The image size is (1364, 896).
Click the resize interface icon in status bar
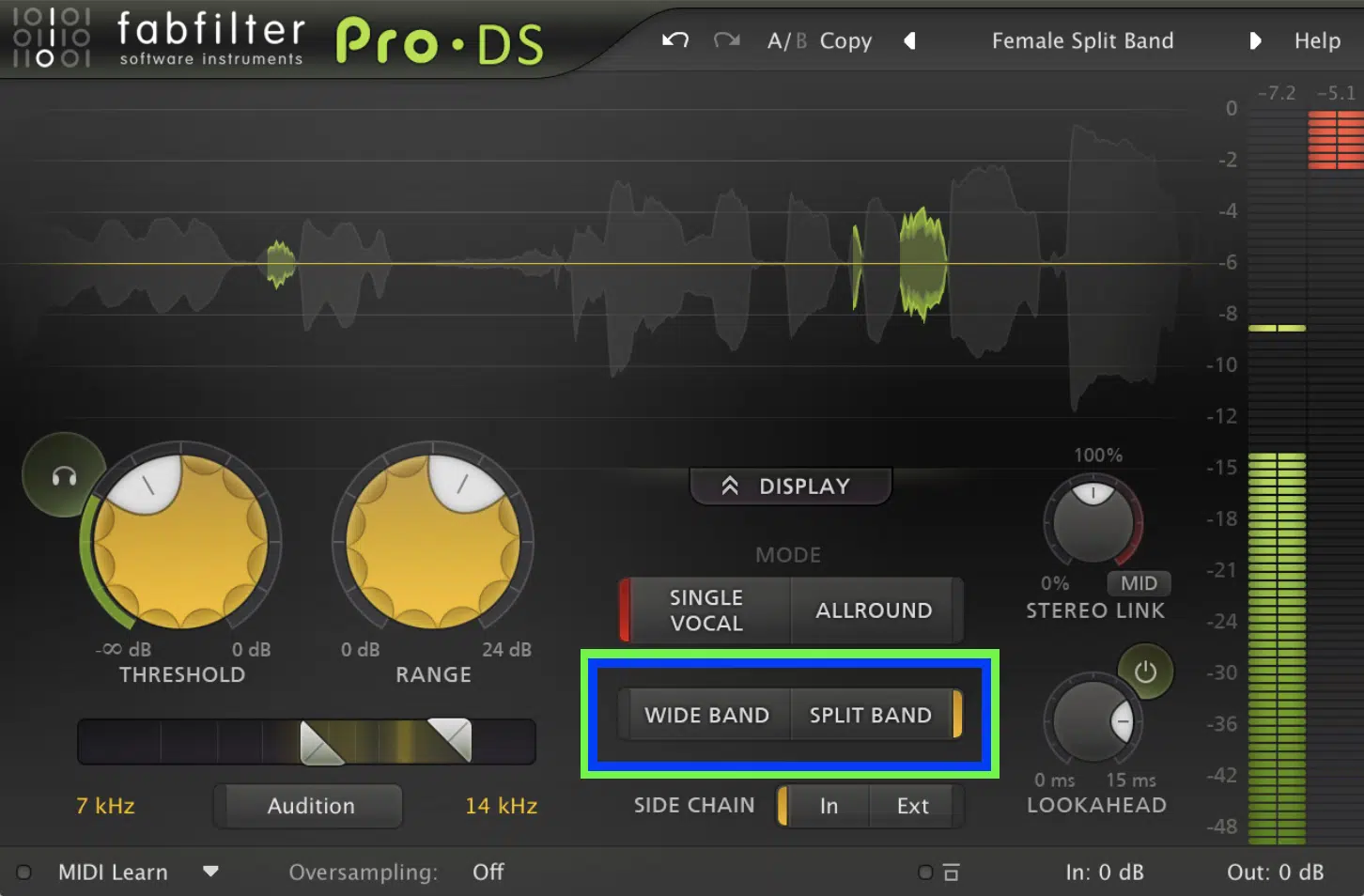(951, 873)
